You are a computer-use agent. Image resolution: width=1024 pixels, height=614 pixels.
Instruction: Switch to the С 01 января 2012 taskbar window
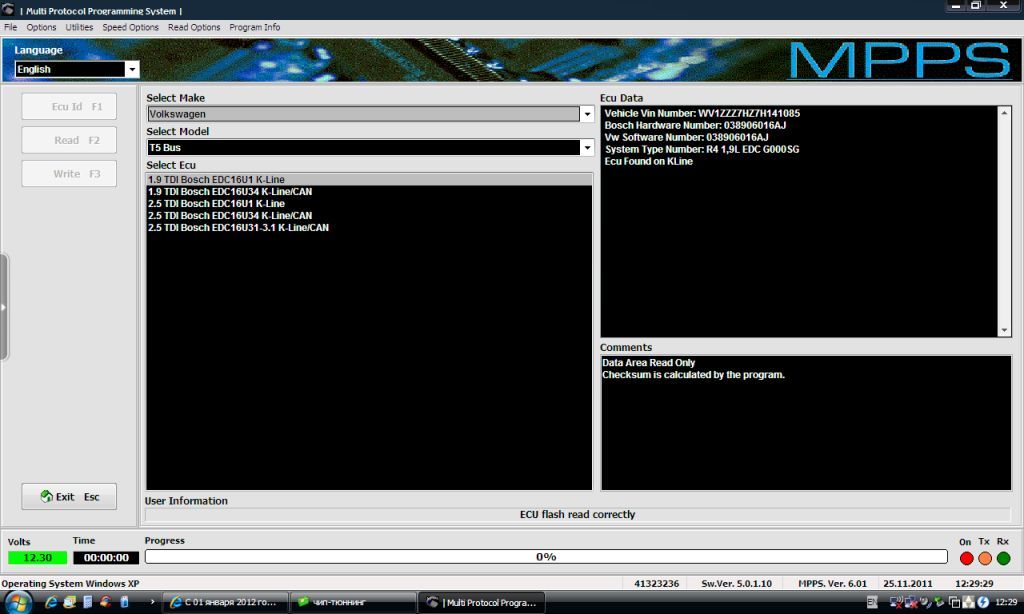coord(225,602)
